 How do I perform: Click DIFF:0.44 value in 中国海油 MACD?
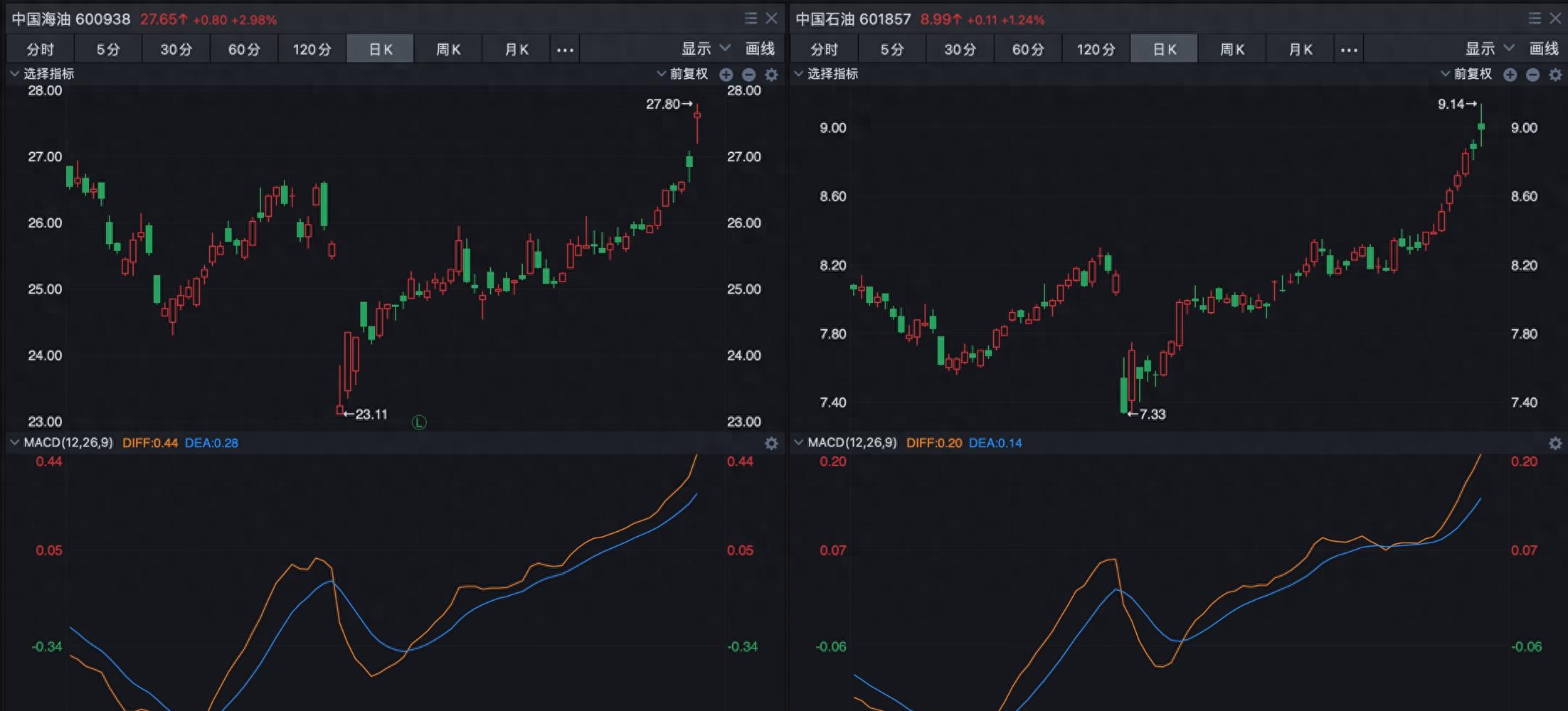[x=150, y=443]
